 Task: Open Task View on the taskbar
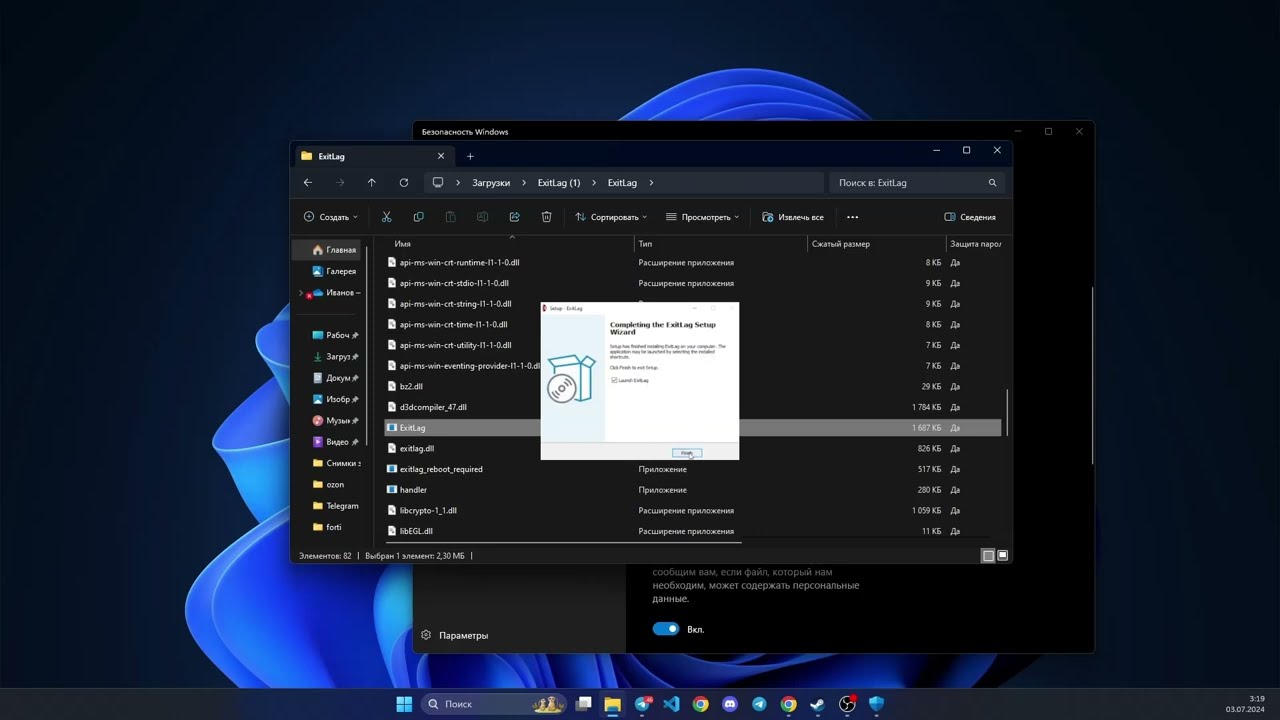(x=584, y=704)
